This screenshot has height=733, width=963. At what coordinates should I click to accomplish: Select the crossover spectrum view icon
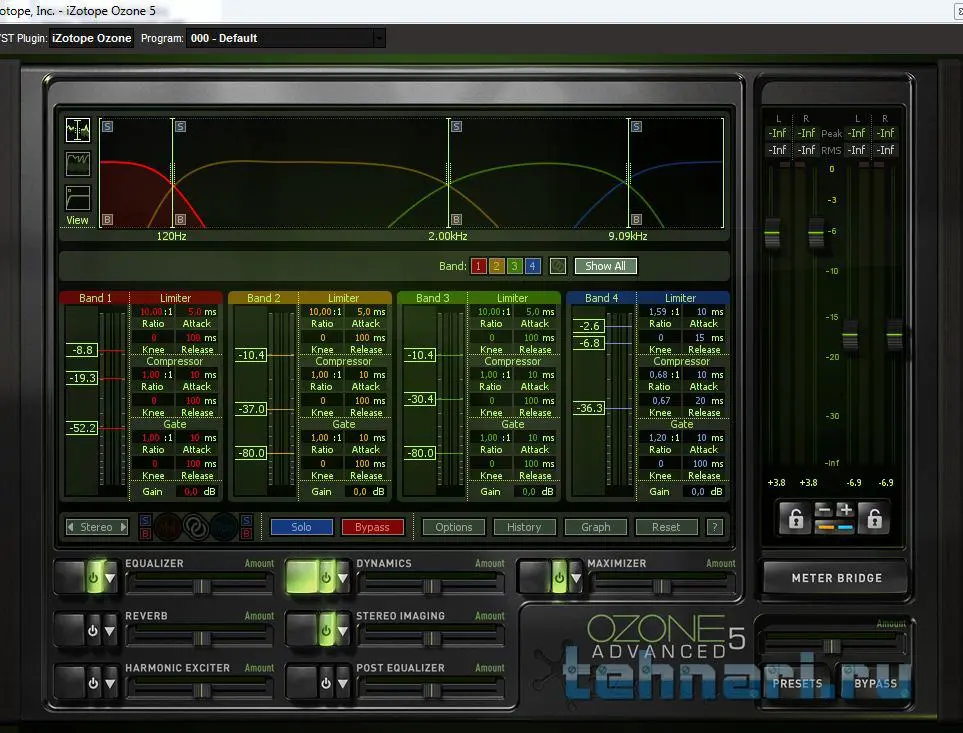pos(78,130)
